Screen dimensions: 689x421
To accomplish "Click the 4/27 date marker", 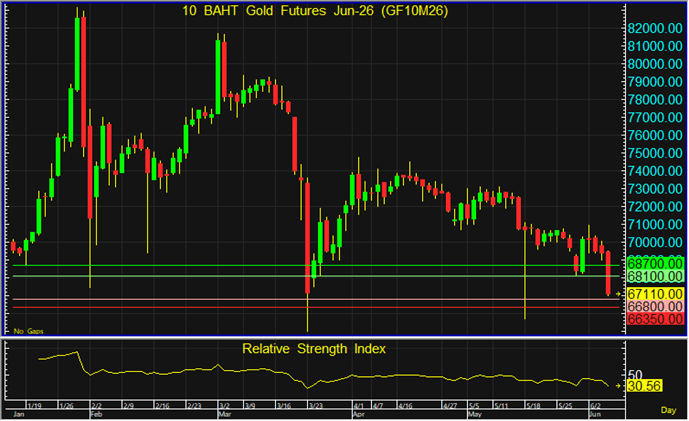I will click(450, 406).
